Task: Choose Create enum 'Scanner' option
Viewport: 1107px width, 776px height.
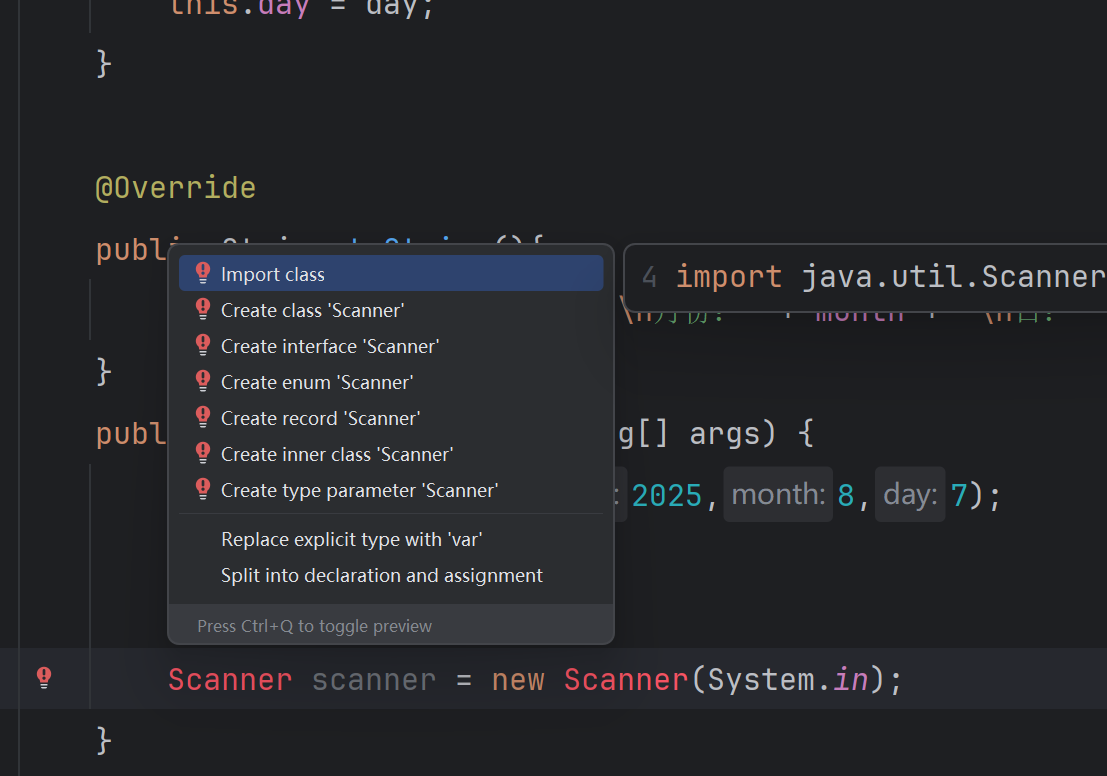Action: click(390, 382)
